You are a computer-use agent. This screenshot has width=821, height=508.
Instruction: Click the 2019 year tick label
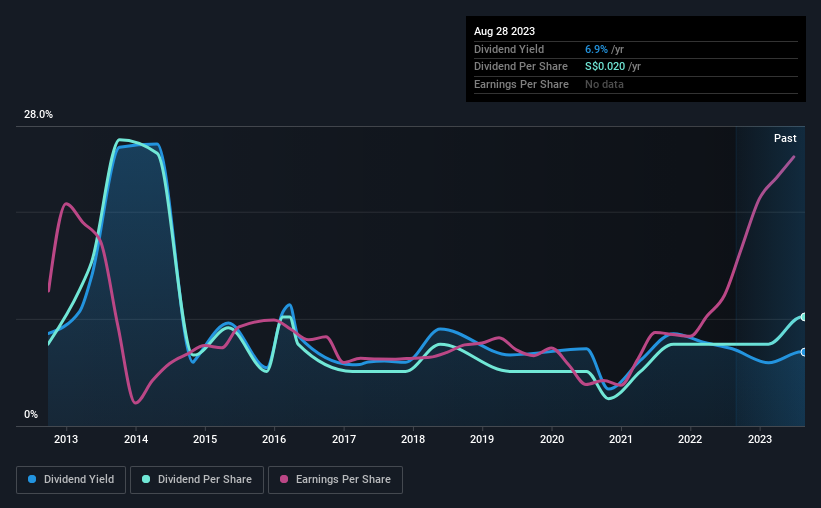click(x=482, y=439)
